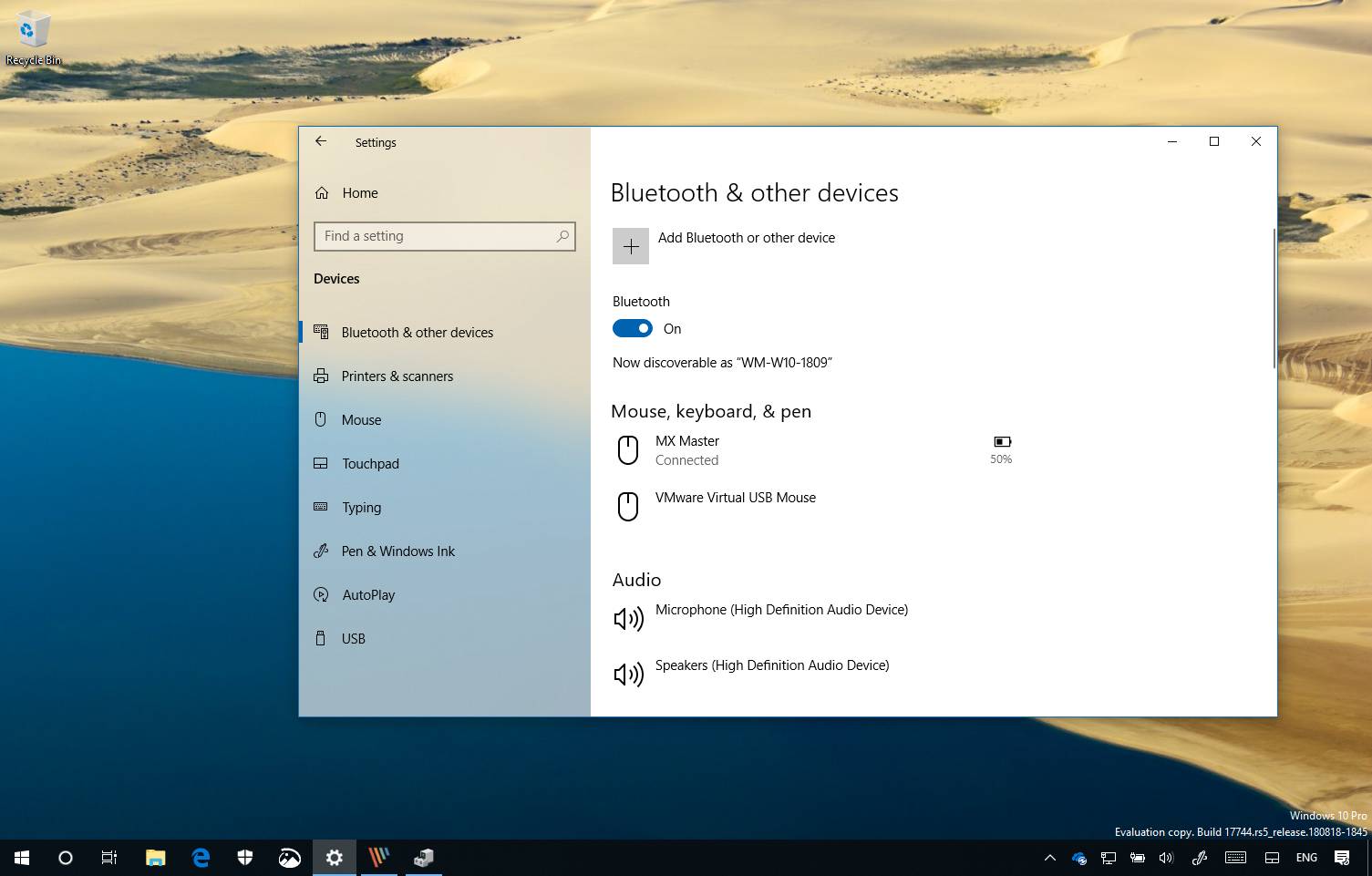1372x876 pixels.
Task: Turn off the Bluetooth toggle
Action: click(633, 328)
